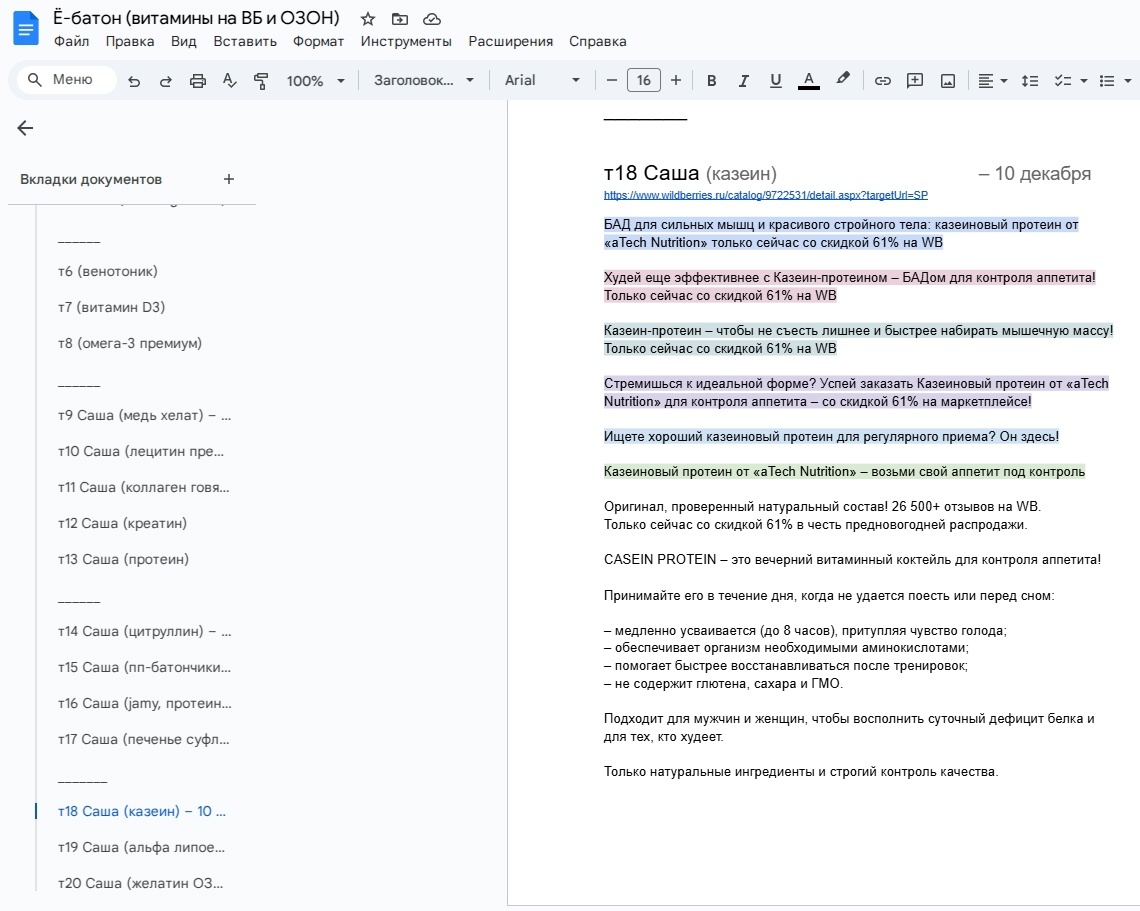Run the spelling and grammar check icon
This screenshot has width=1140, height=911.
pos(230,81)
